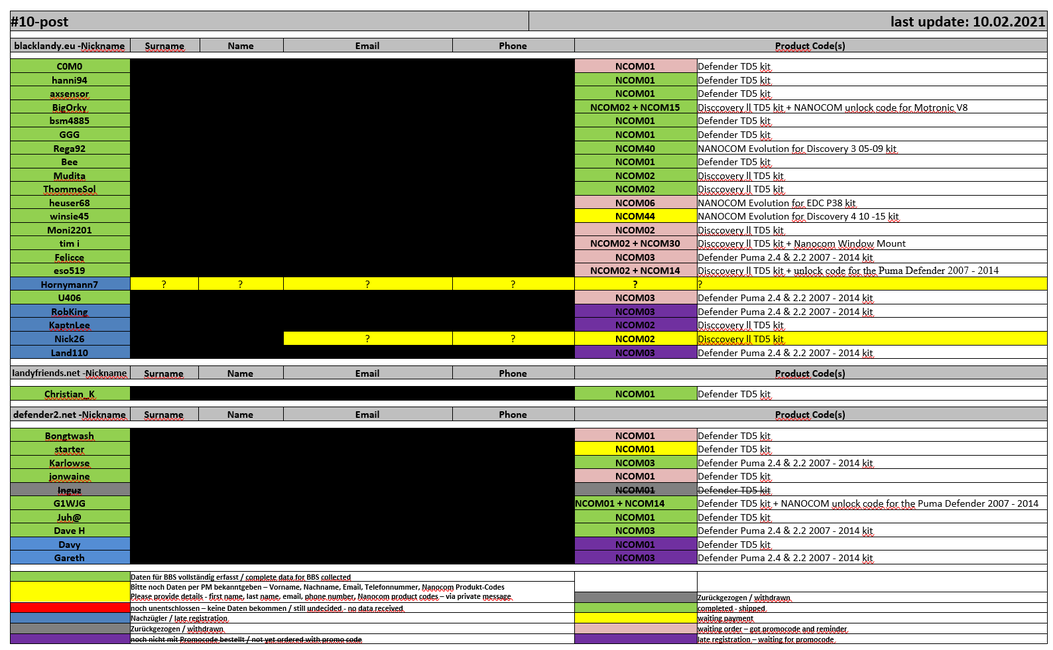The width and height of the screenshot is (1053, 650).
Task: Select nickname cell starter
Action: coord(70,449)
